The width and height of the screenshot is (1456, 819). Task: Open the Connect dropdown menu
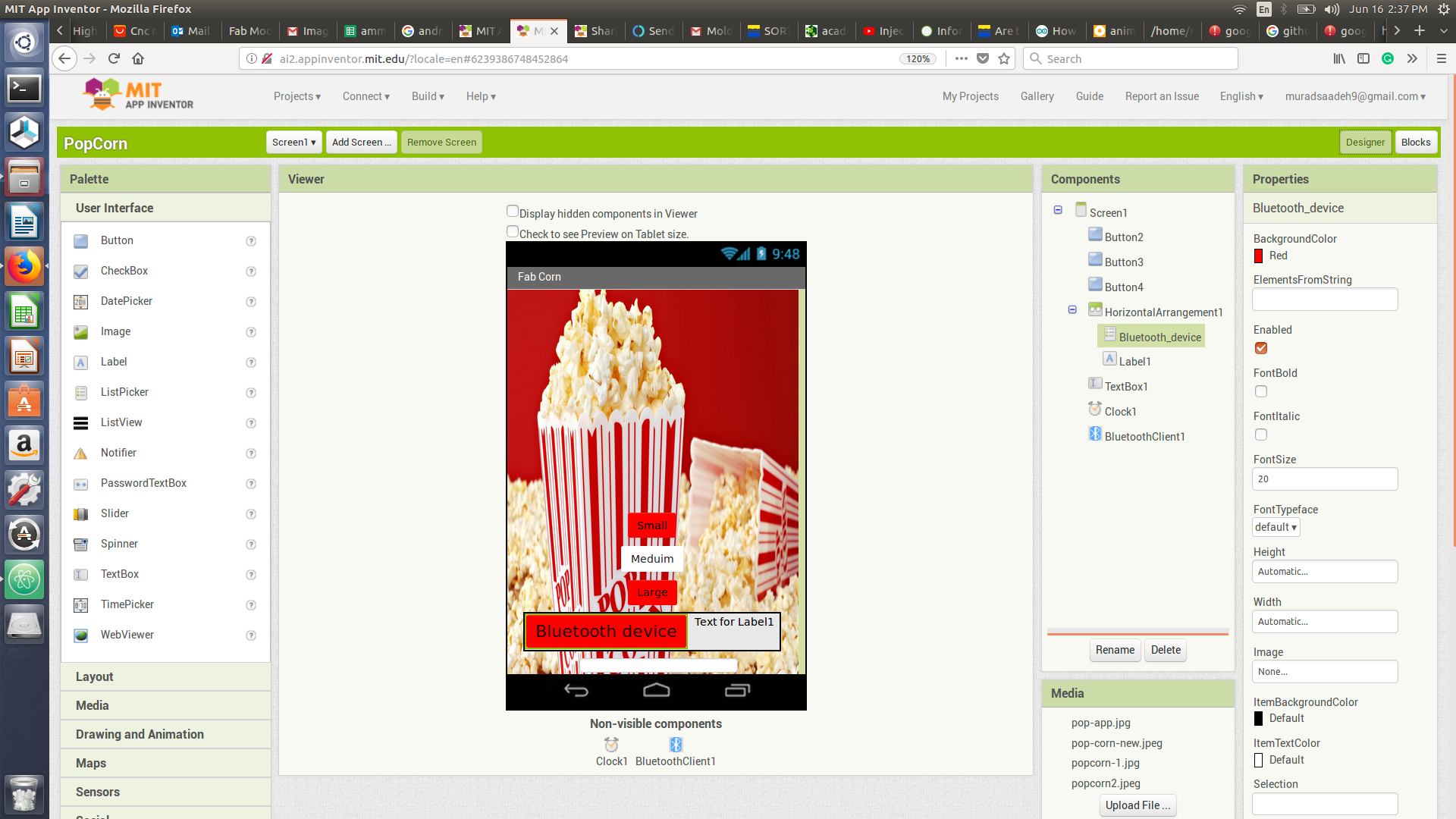[x=366, y=96]
